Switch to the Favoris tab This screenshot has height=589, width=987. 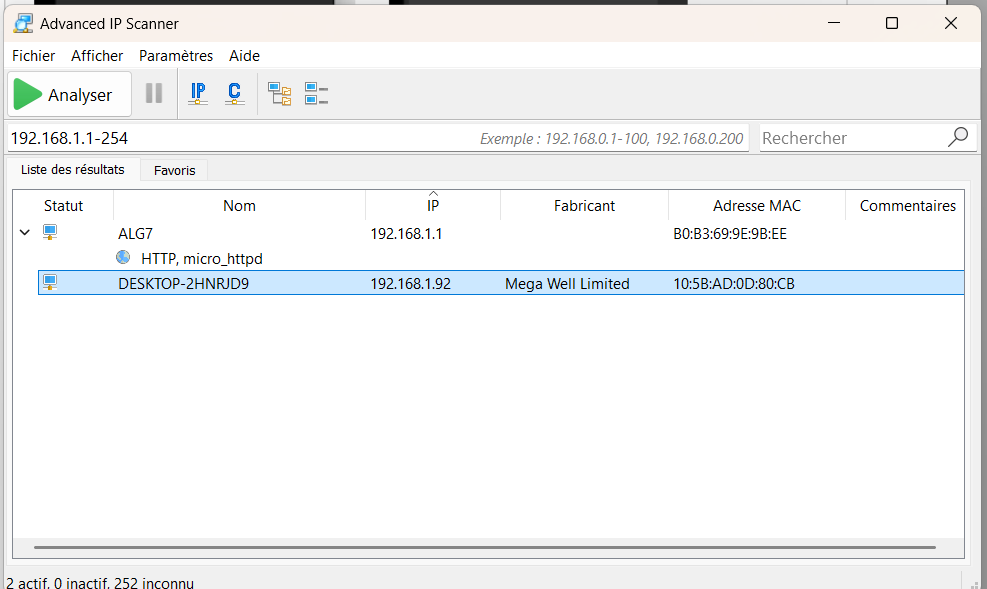[x=174, y=171]
